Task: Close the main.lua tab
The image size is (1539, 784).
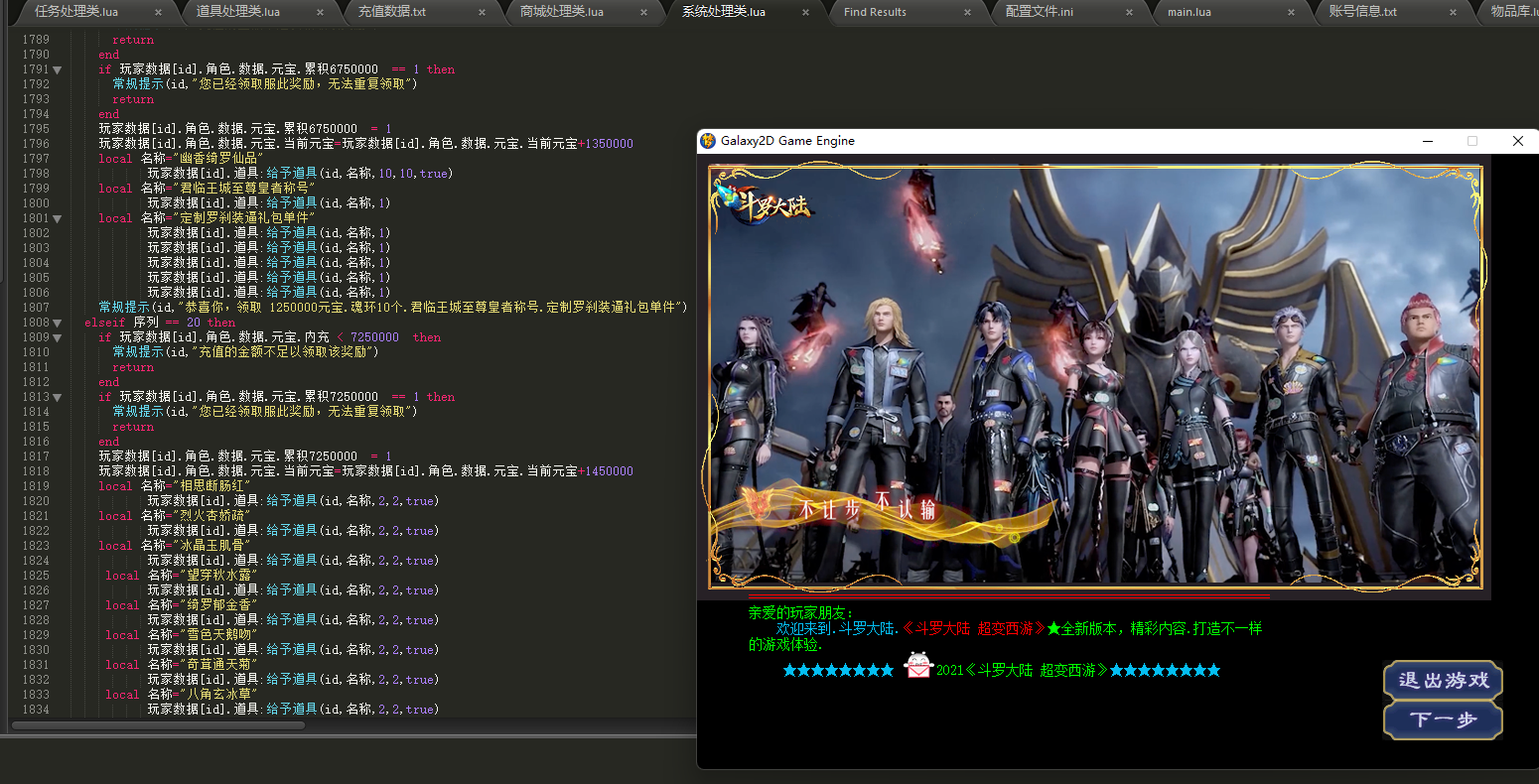Action: [1291, 12]
